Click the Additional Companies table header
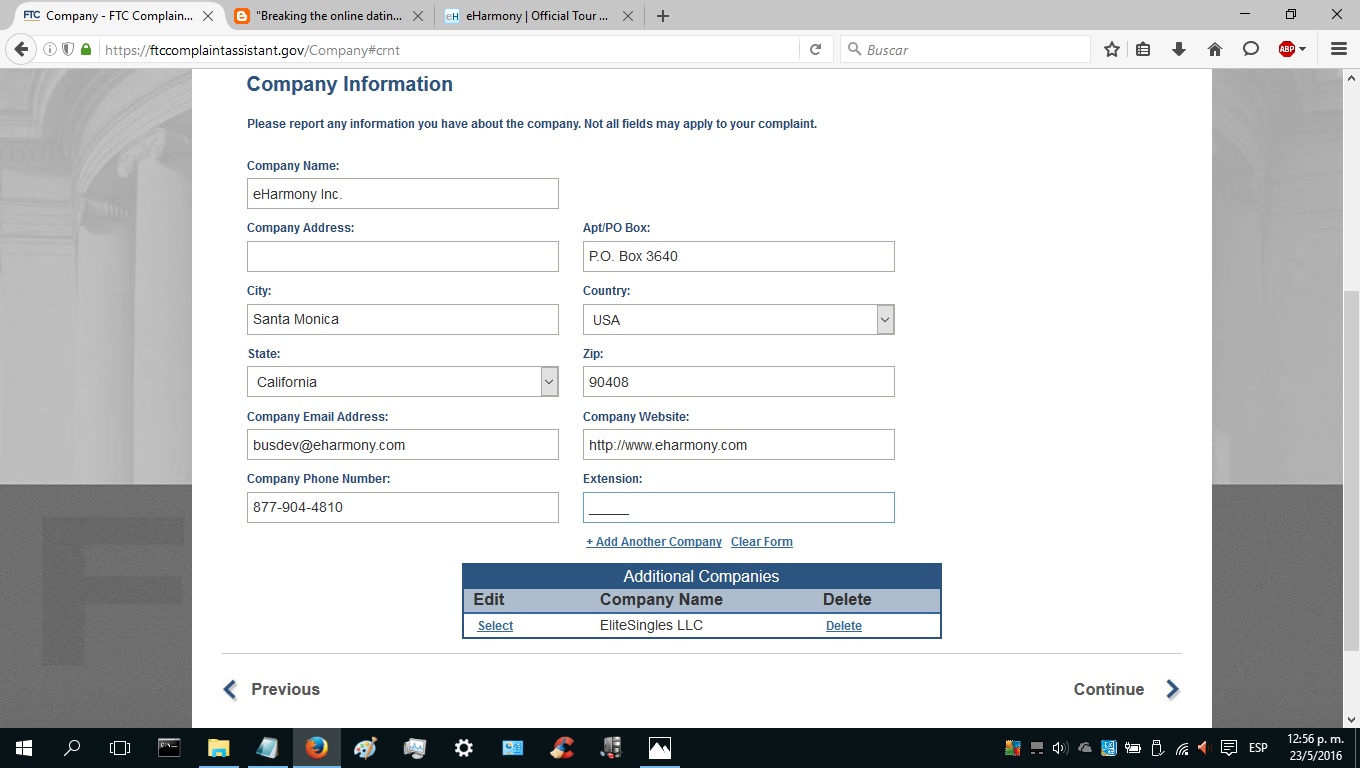 [x=701, y=576]
